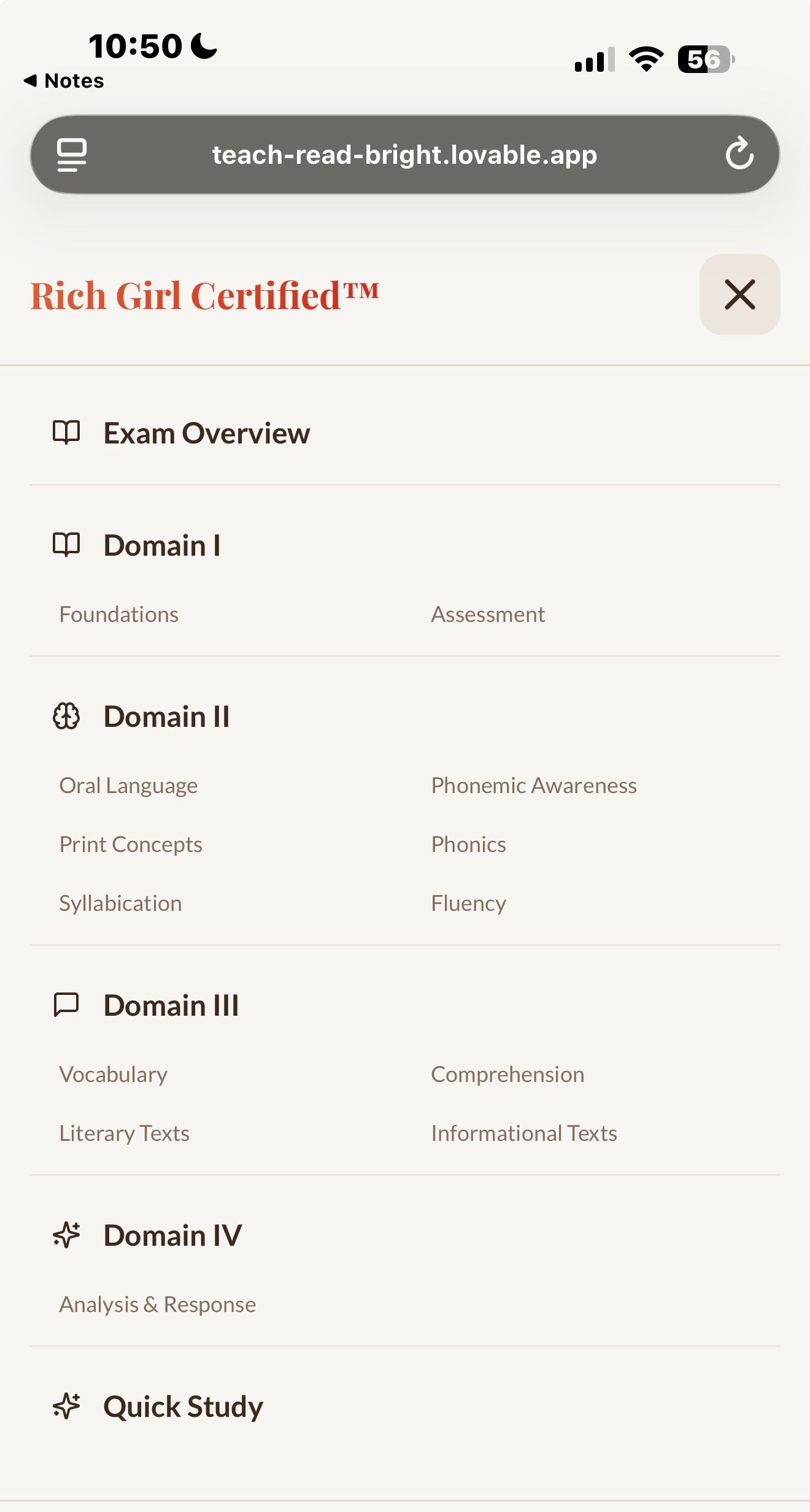Tap the brain icon beside Domain II
The image size is (810, 1512).
67,716
